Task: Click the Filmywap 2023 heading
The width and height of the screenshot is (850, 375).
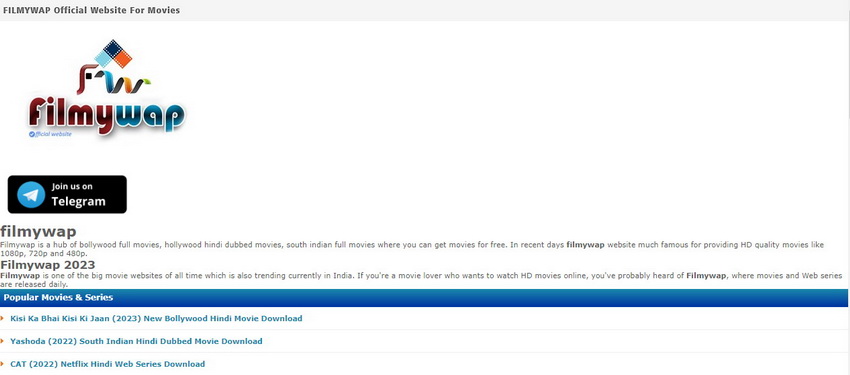Action: (48, 265)
